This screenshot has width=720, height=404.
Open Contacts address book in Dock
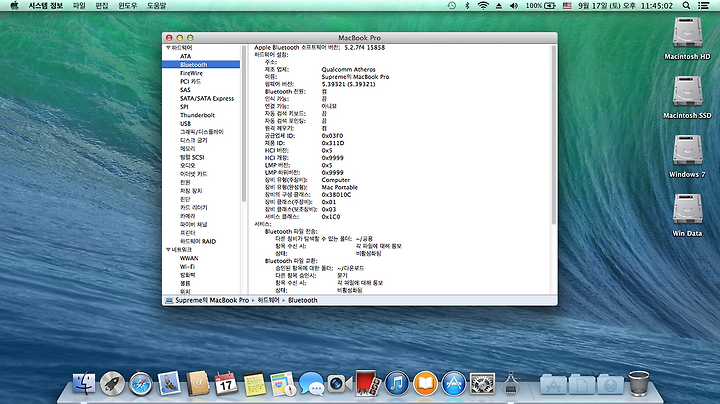197,383
